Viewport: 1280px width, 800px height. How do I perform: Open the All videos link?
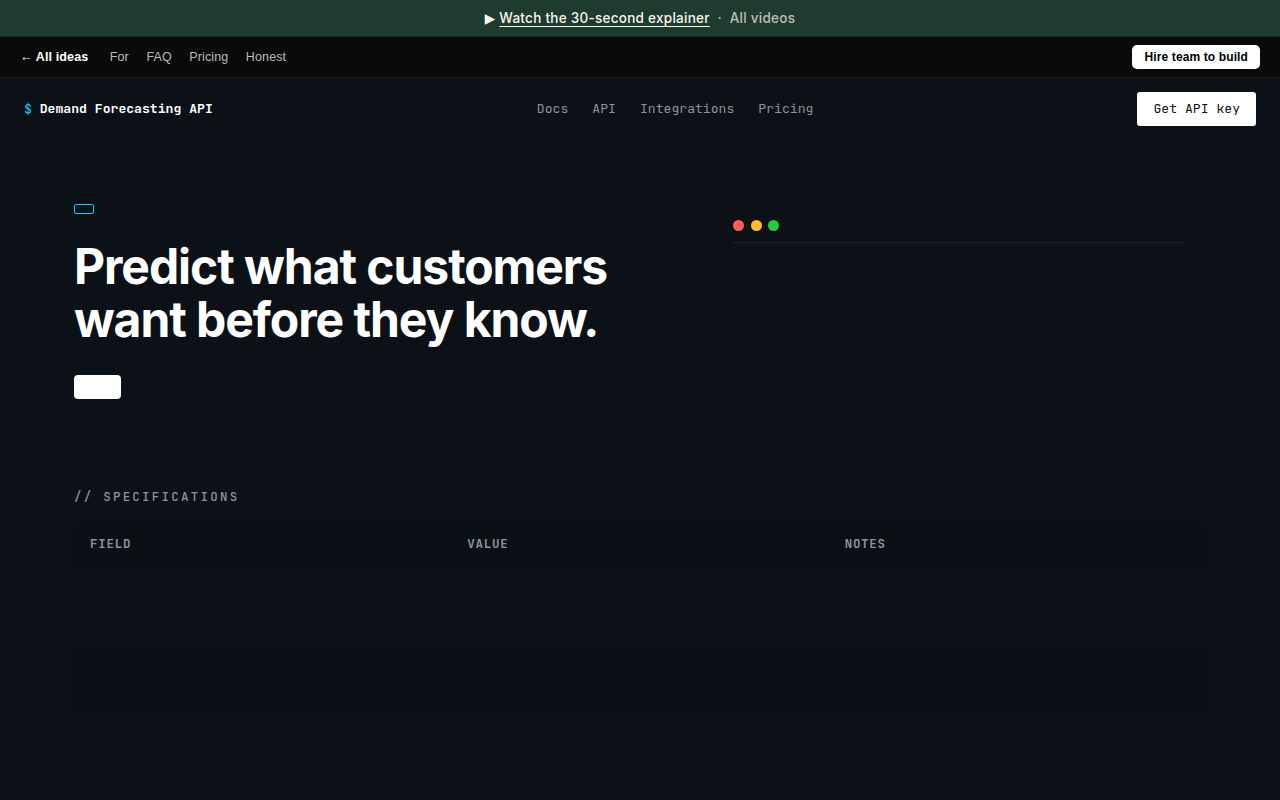pyautogui.click(x=762, y=18)
